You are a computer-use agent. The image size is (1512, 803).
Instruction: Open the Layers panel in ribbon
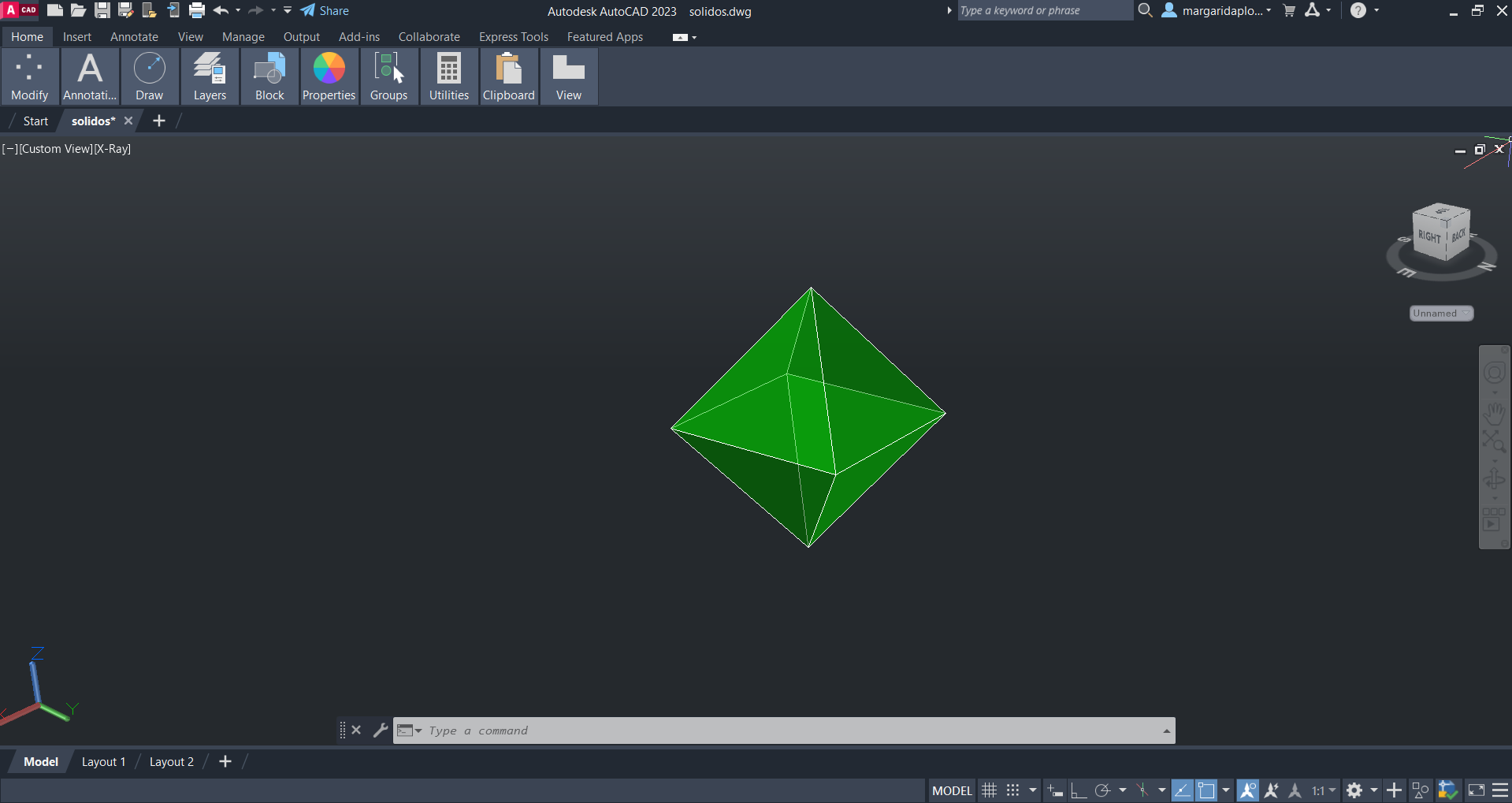point(210,76)
